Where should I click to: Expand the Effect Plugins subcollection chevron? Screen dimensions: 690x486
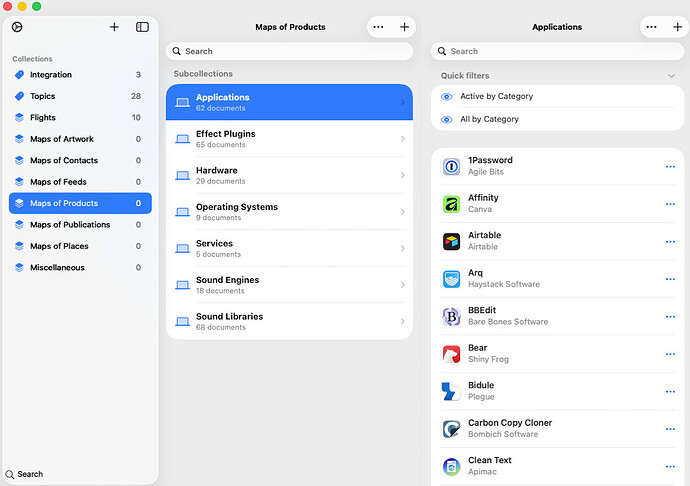pyautogui.click(x=402, y=139)
